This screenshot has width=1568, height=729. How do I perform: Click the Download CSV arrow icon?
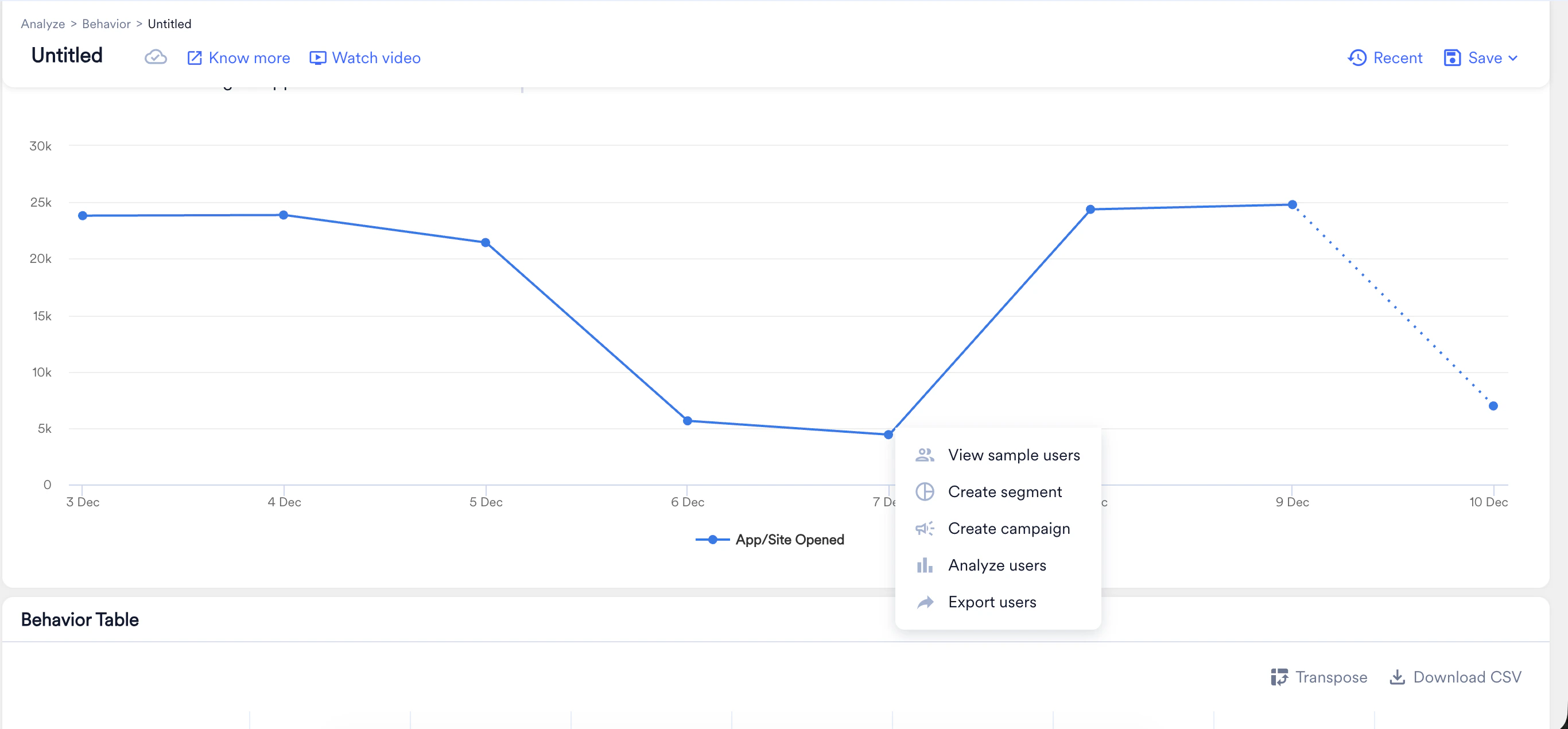point(1397,677)
